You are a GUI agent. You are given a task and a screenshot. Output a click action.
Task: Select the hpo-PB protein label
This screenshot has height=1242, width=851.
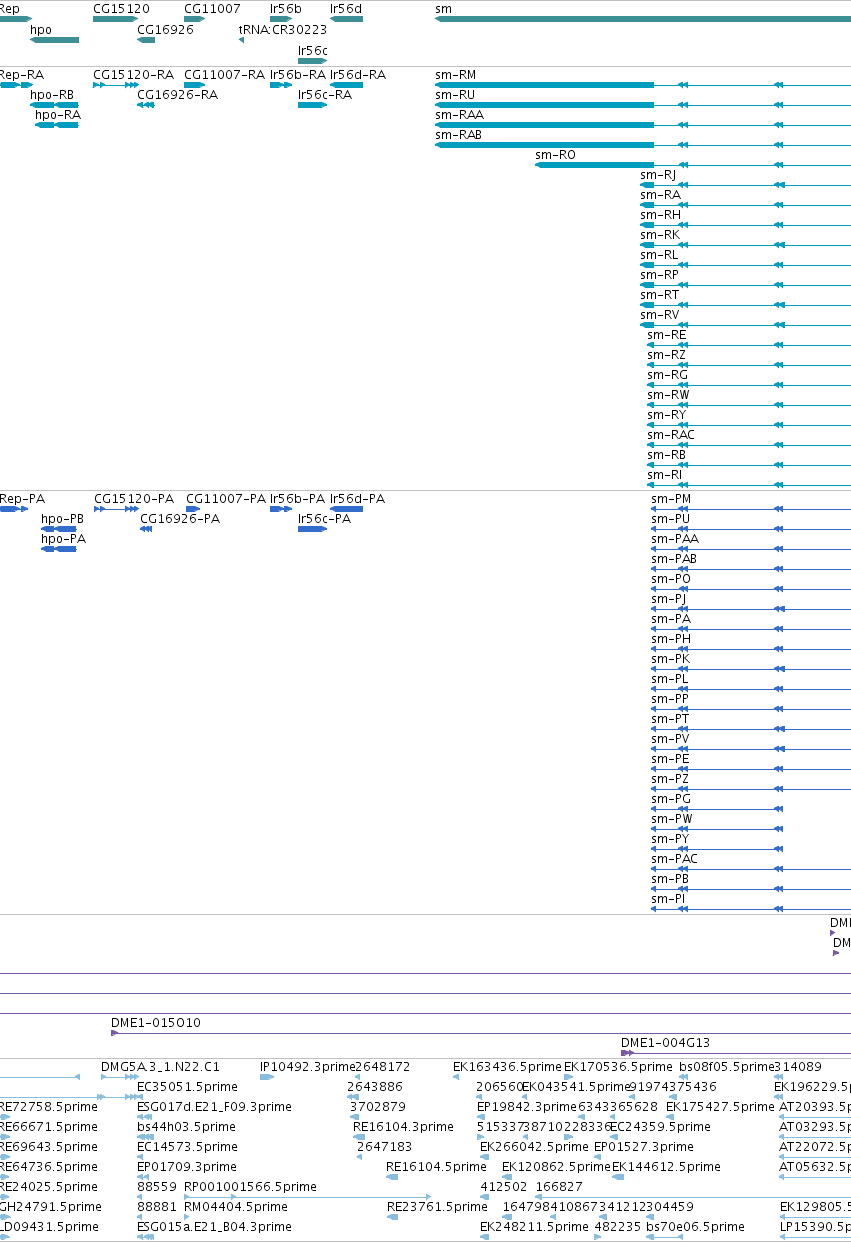point(62,519)
